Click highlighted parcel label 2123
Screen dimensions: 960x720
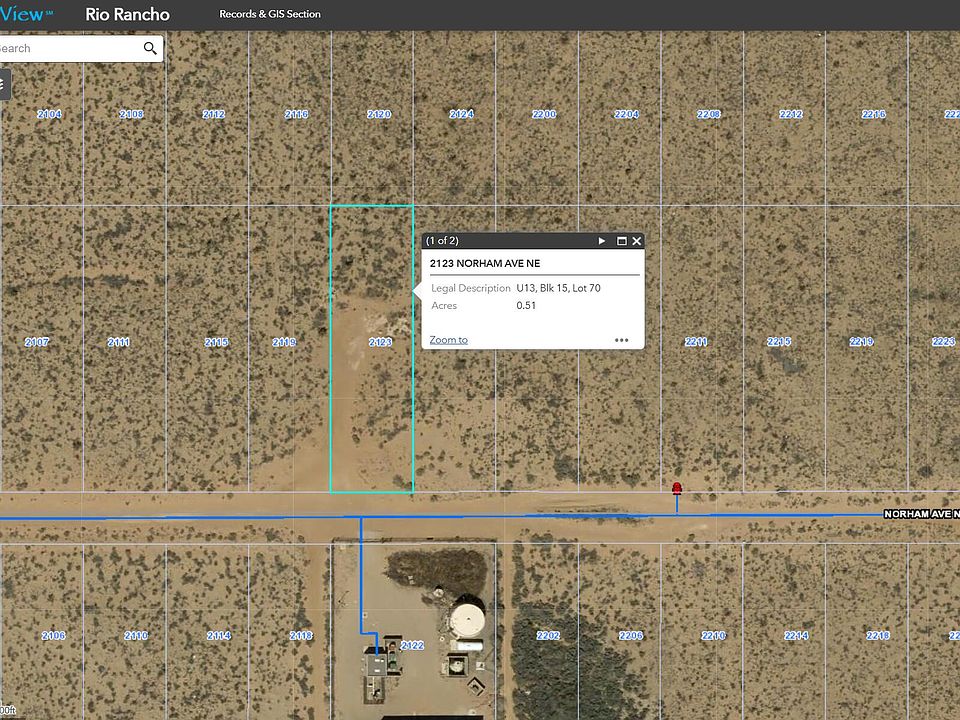(x=380, y=342)
